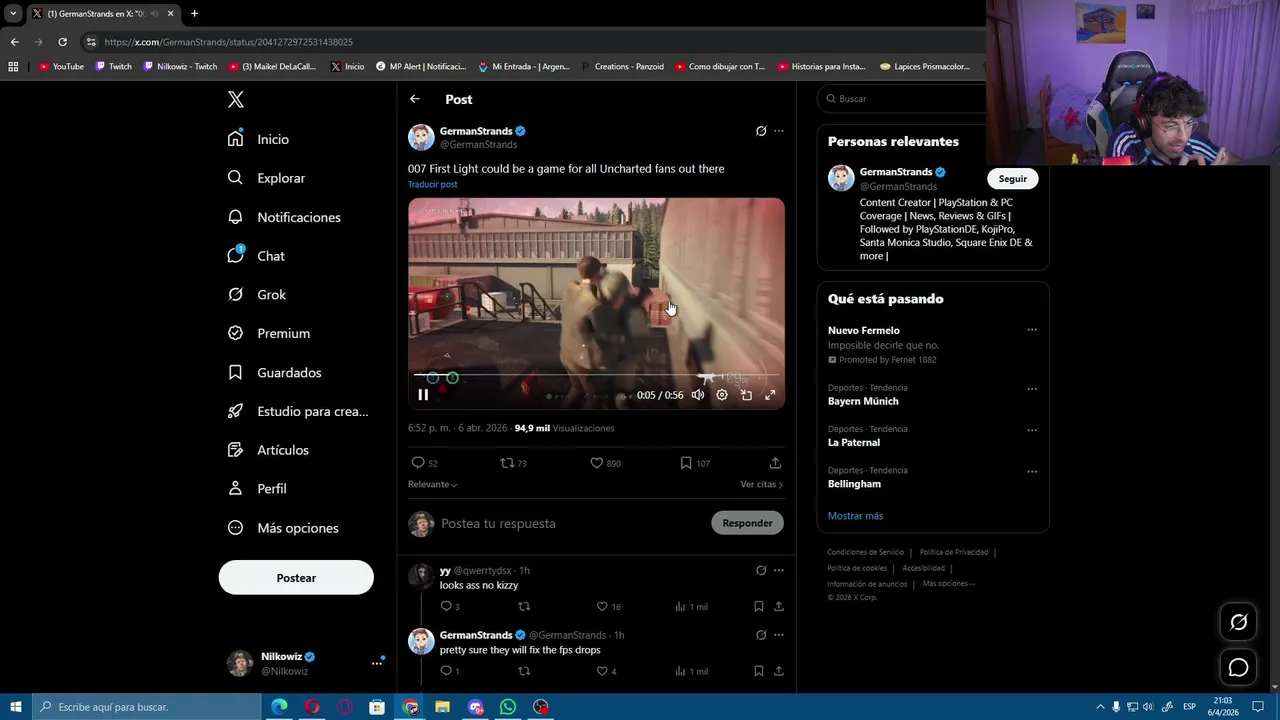Open options for Bayern Múnich trend
This screenshot has height=720, width=1280.
click(x=1032, y=389)
